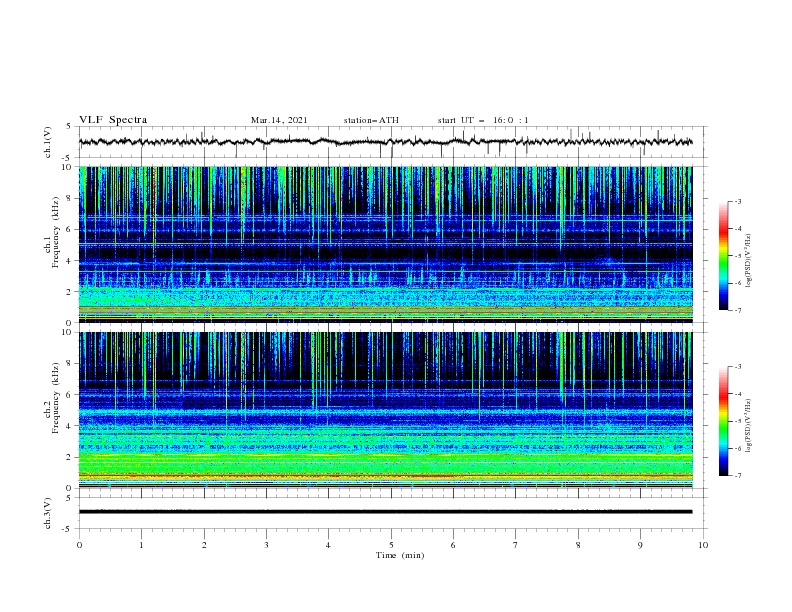Click the 'ch.2 Frequency (kHz)' axis label
Viewport: 792px width, 612px height.
coord(52,397)
